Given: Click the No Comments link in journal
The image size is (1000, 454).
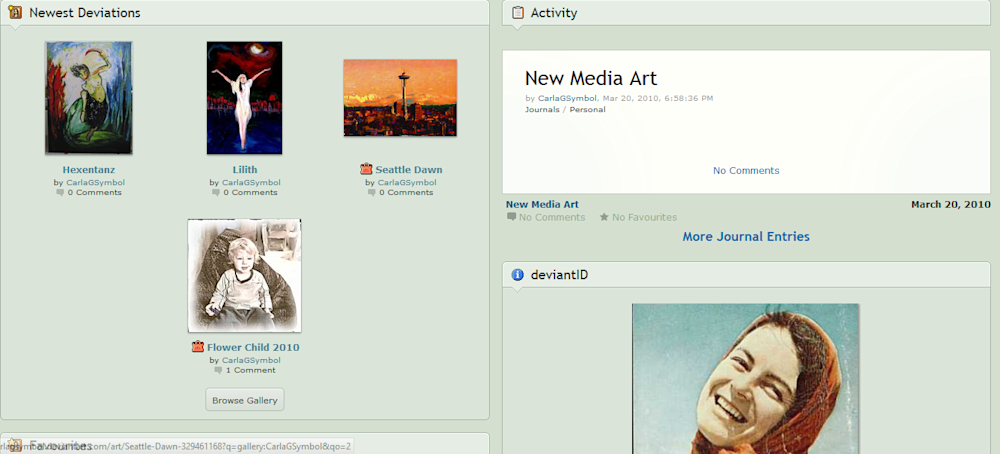Looking at the screenshot, I should [746, 171].
